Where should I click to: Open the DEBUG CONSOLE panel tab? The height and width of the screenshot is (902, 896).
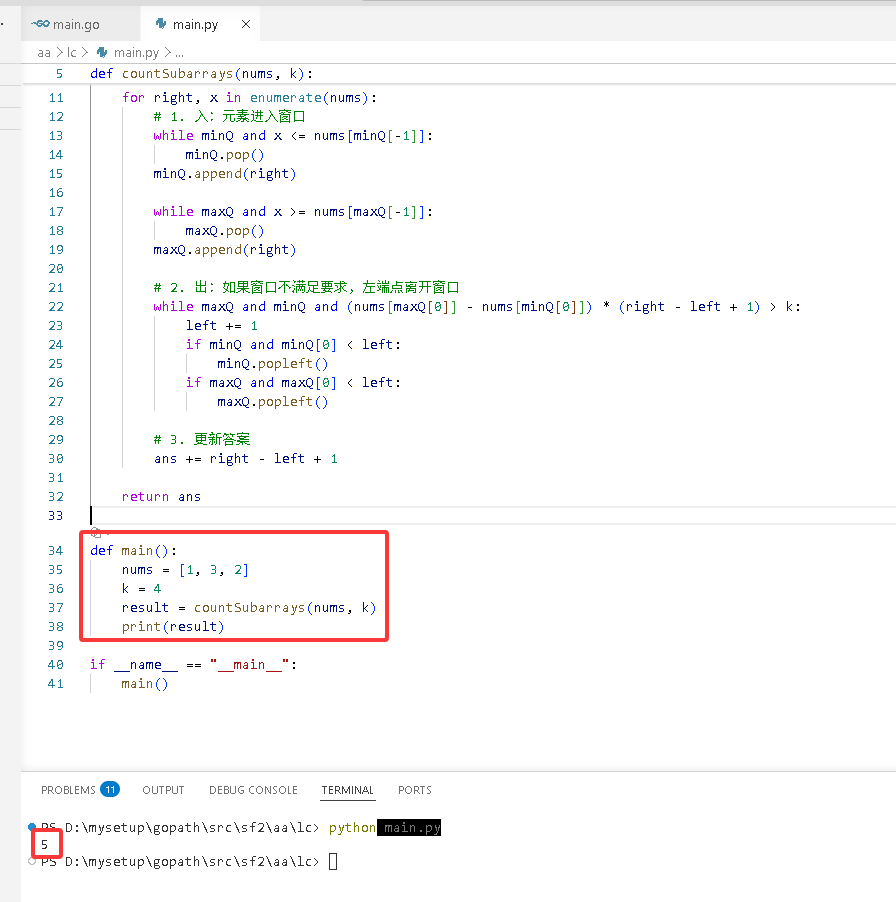click(x=253, y=790)
